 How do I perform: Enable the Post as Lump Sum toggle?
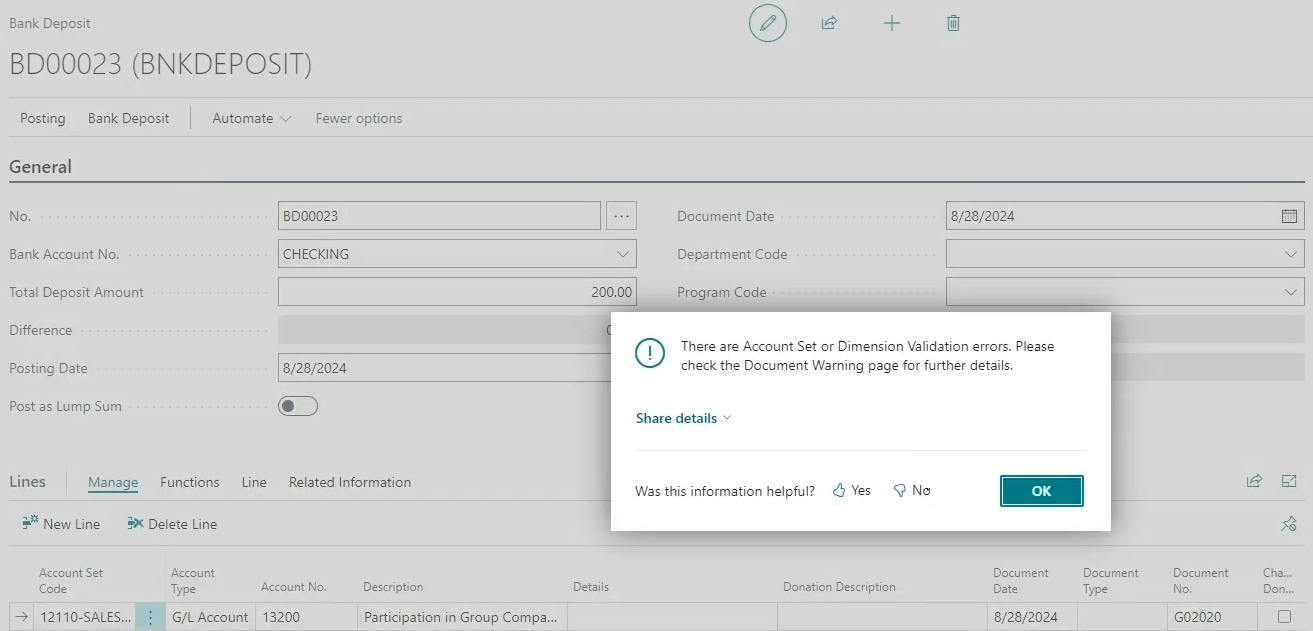[297, 405]
